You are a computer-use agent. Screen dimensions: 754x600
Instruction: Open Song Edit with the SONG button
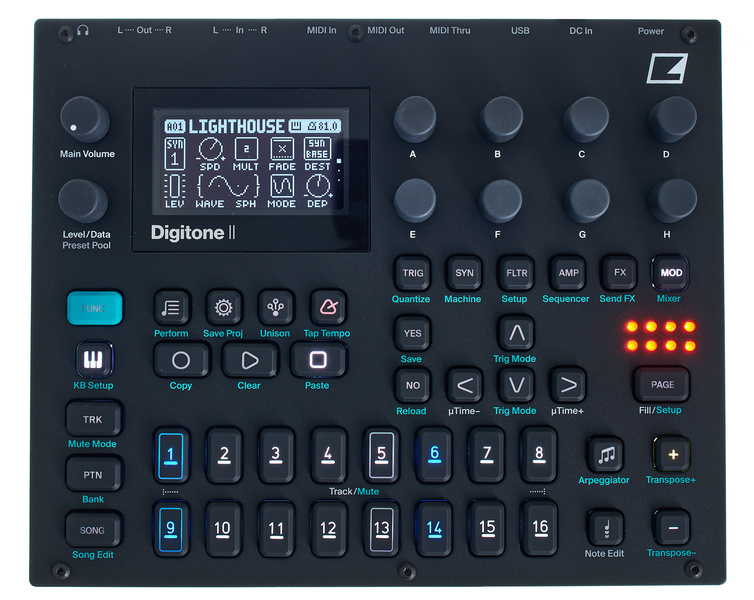[93, 530]
